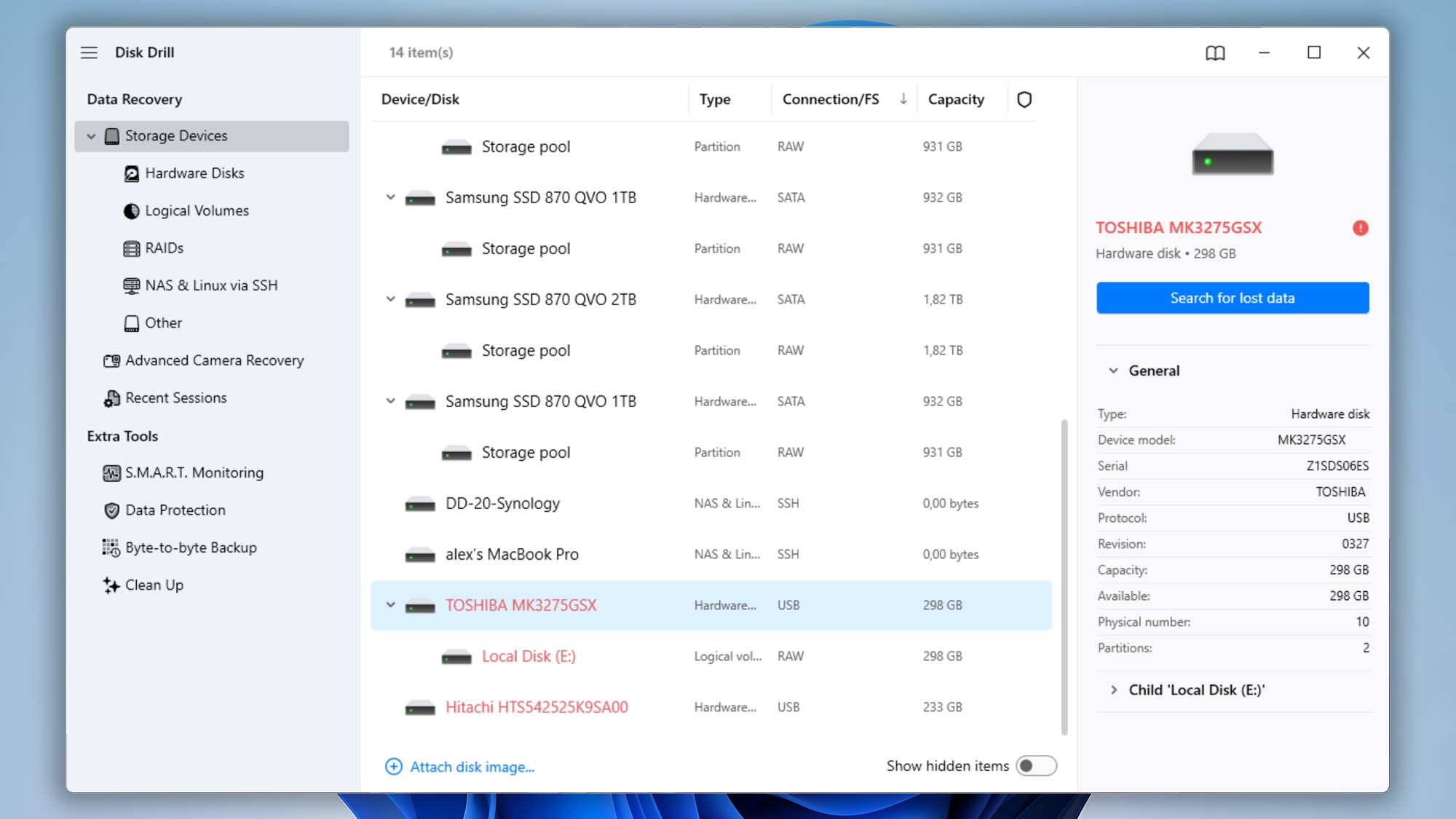Click the Hardware Disks icon
This screenshot has height=819, width=1456.
click(132, 173)
